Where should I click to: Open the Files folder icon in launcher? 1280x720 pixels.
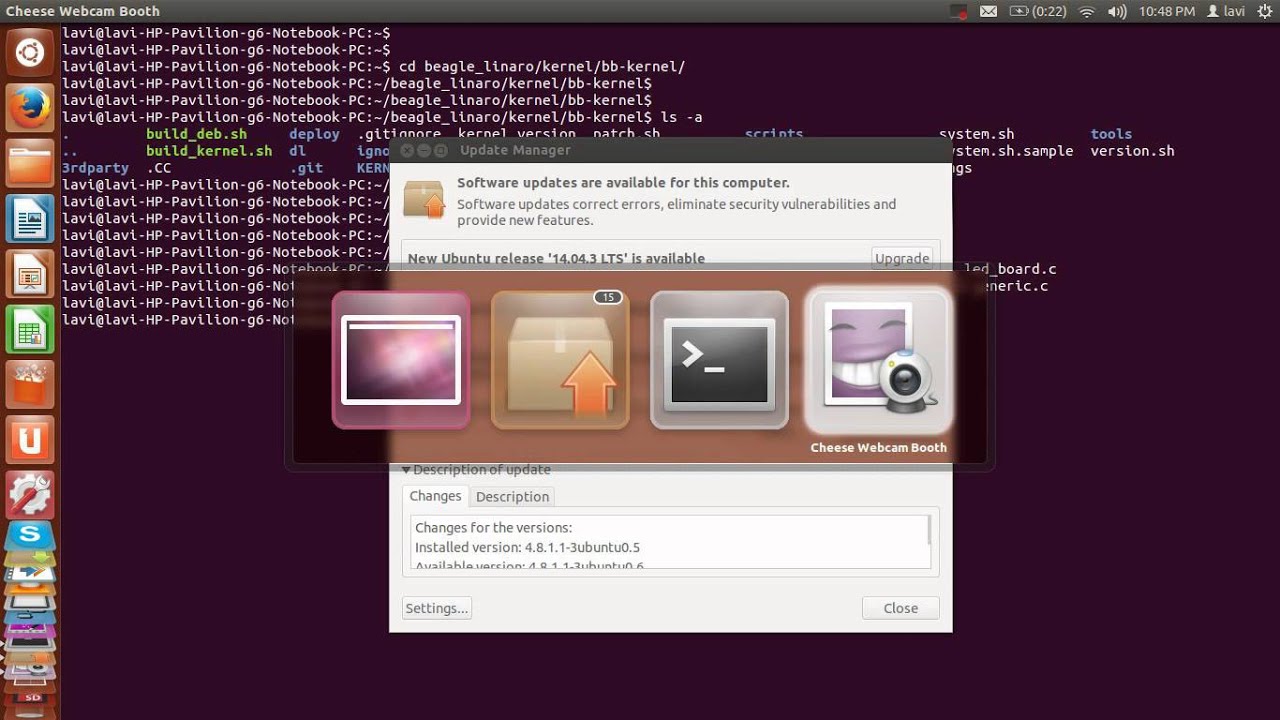(30, 163)
